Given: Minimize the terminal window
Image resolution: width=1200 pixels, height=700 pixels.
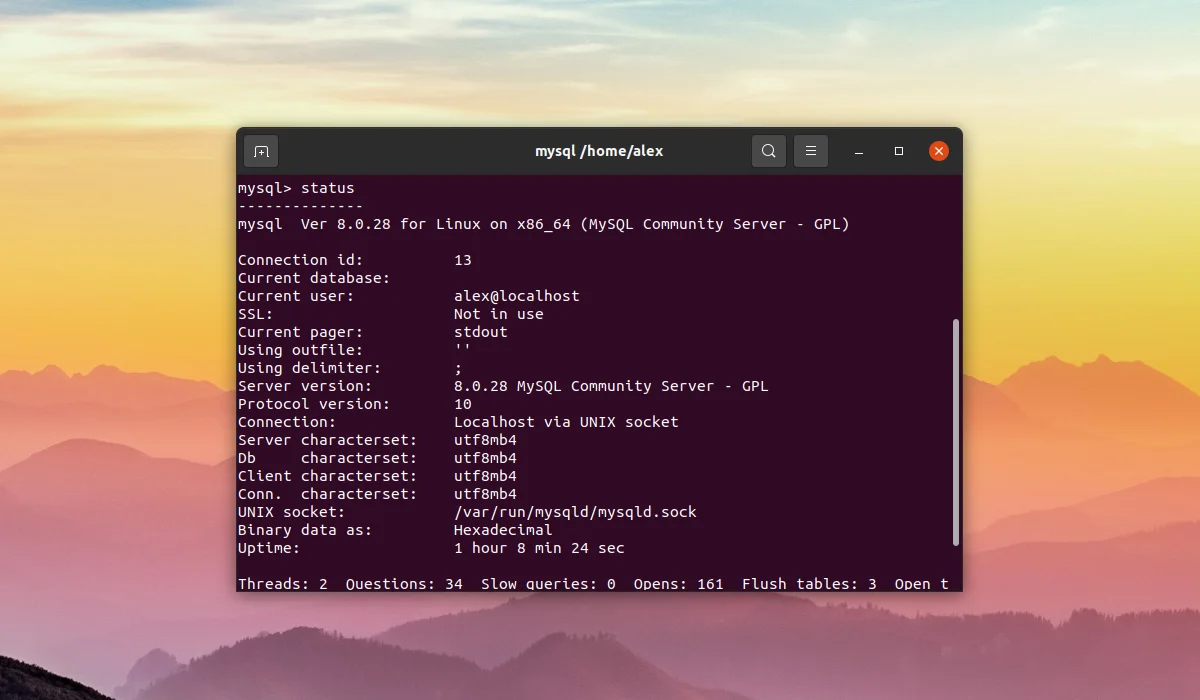Looking at the screenshot, I should (x=859, y=151).
